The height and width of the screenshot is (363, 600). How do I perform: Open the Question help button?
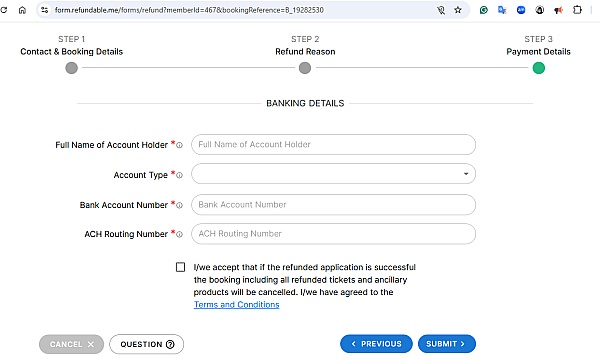[147, 344]
